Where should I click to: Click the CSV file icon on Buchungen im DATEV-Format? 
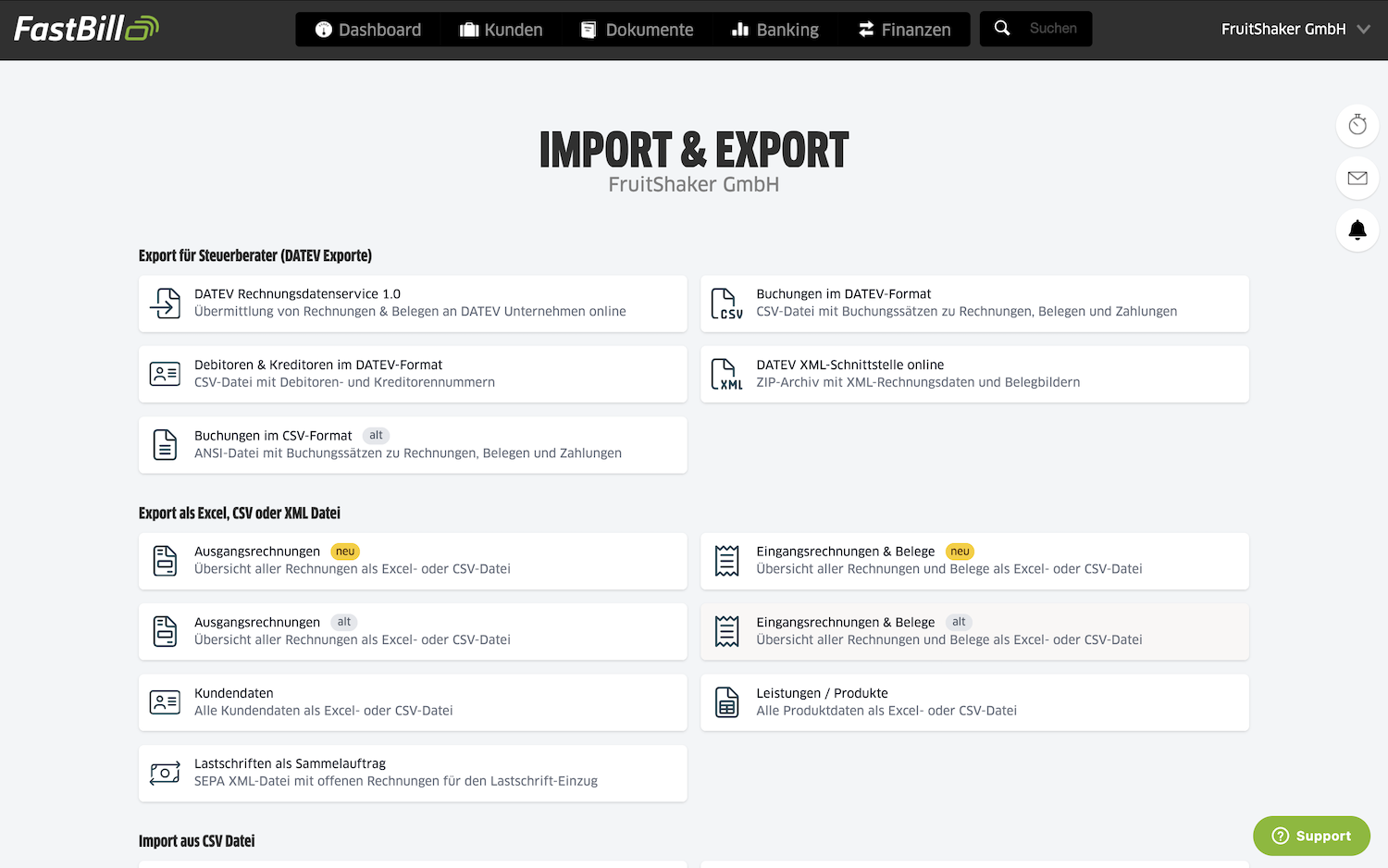point(726,304)
